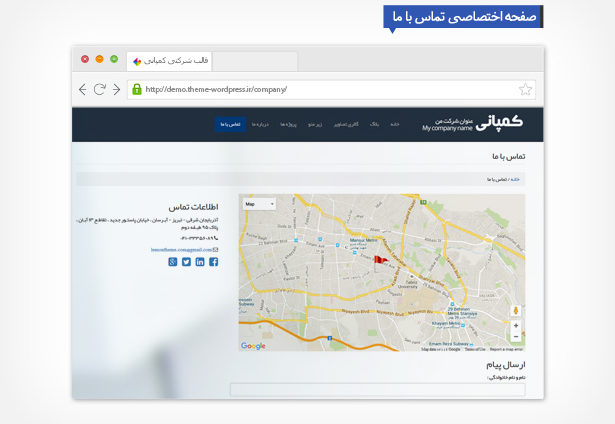Open the Twitter social icon
Image resolution: width=615 pixels, height=424 pixels.
point(186,262)
